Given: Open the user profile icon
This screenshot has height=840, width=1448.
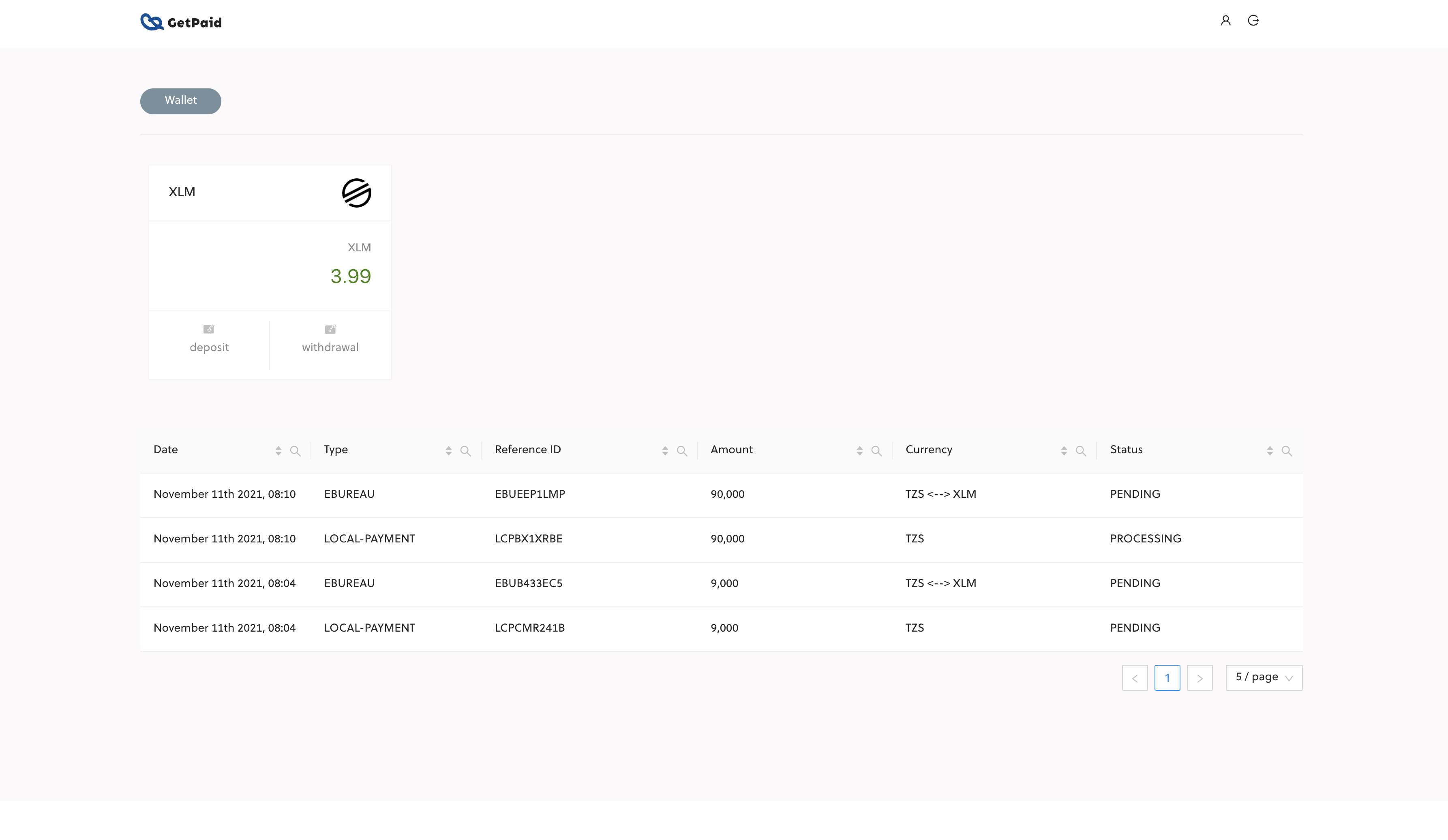Looking at the screenshot, I should click(1225, 21).
